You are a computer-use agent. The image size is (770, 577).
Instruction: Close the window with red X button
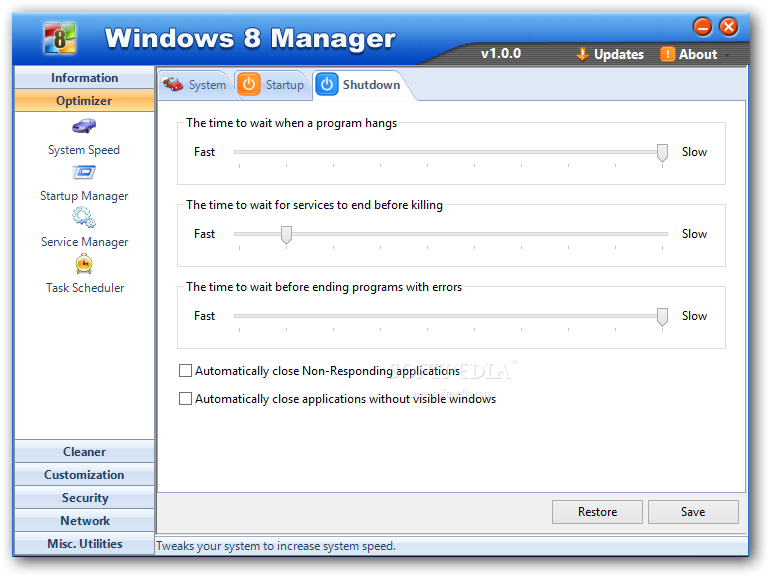[x=729, y=27]
